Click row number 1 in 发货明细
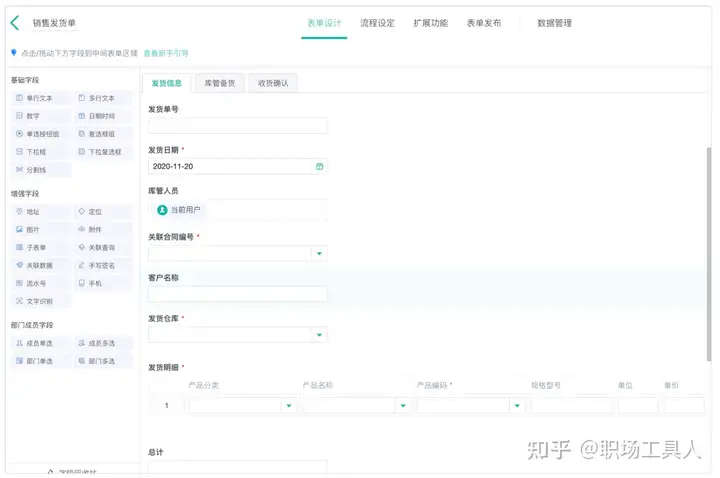720x478 pixels. pyautogui.click(x=167, y=405)
